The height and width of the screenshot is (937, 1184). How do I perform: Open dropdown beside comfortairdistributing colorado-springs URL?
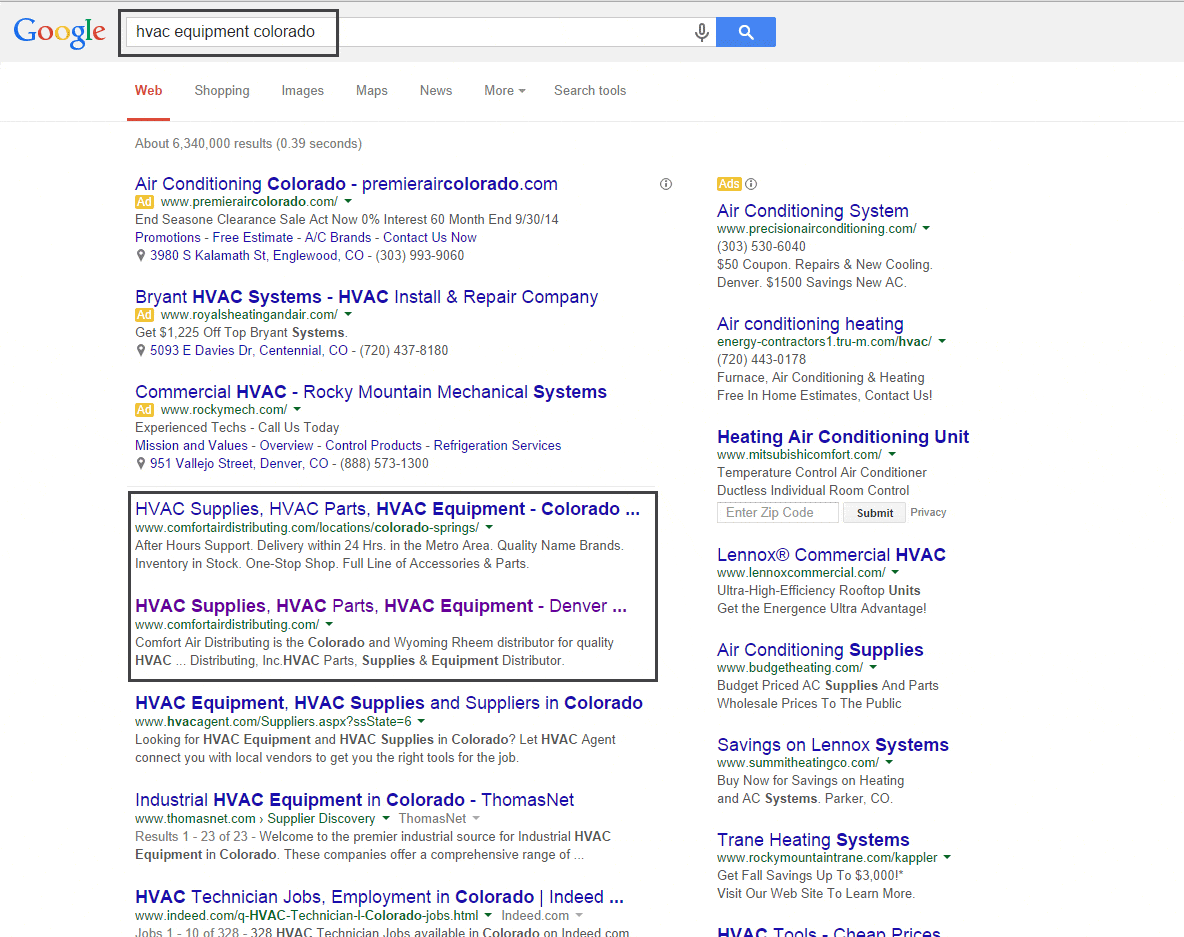489,527
